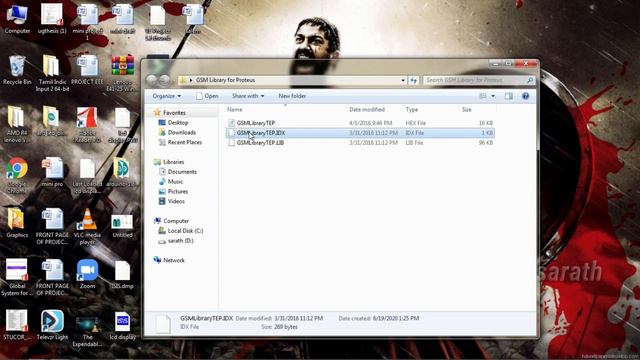The width and height of the screenshot is (640, 360).
Task: Select the Untitled desktop icon
Action: (x=122, y=227)
